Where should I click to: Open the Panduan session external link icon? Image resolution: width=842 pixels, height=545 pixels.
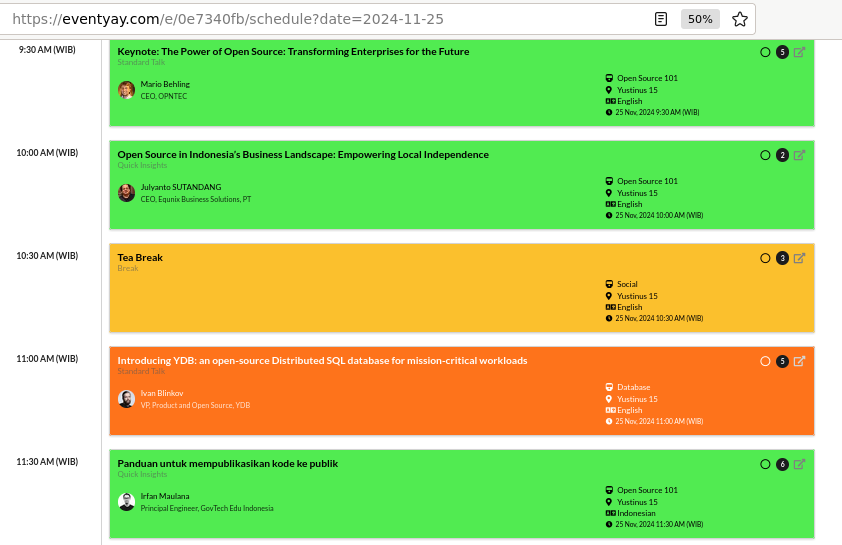(x=799, y=464)
